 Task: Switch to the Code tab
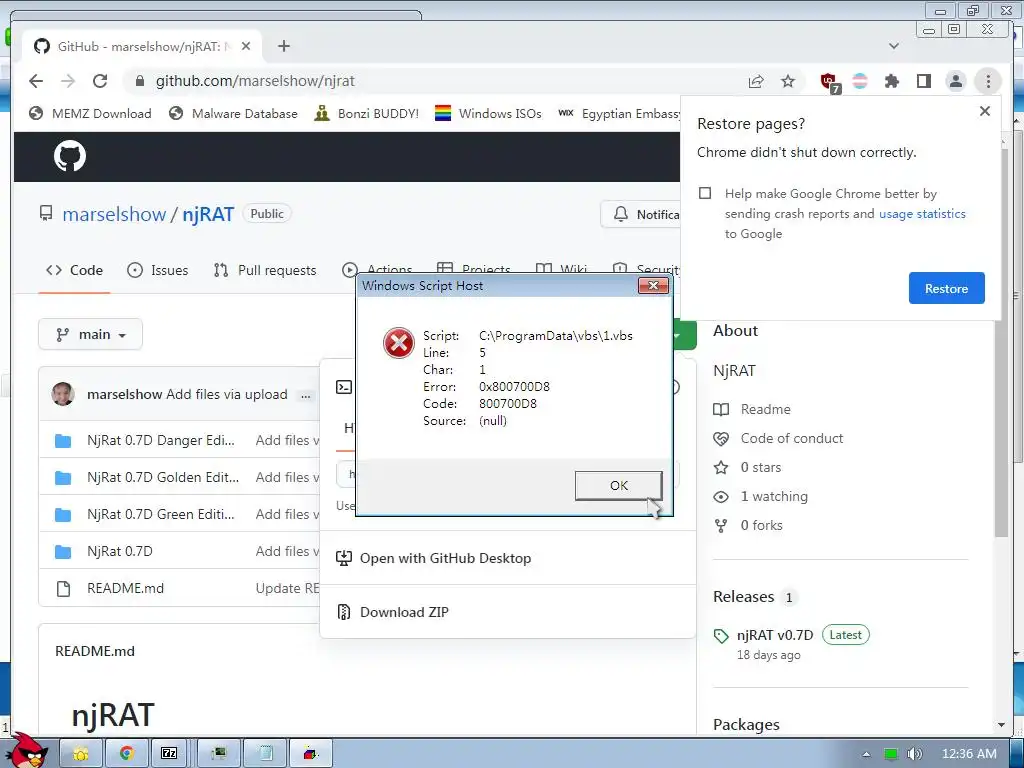pyautogui.click(x=74, y=270)
